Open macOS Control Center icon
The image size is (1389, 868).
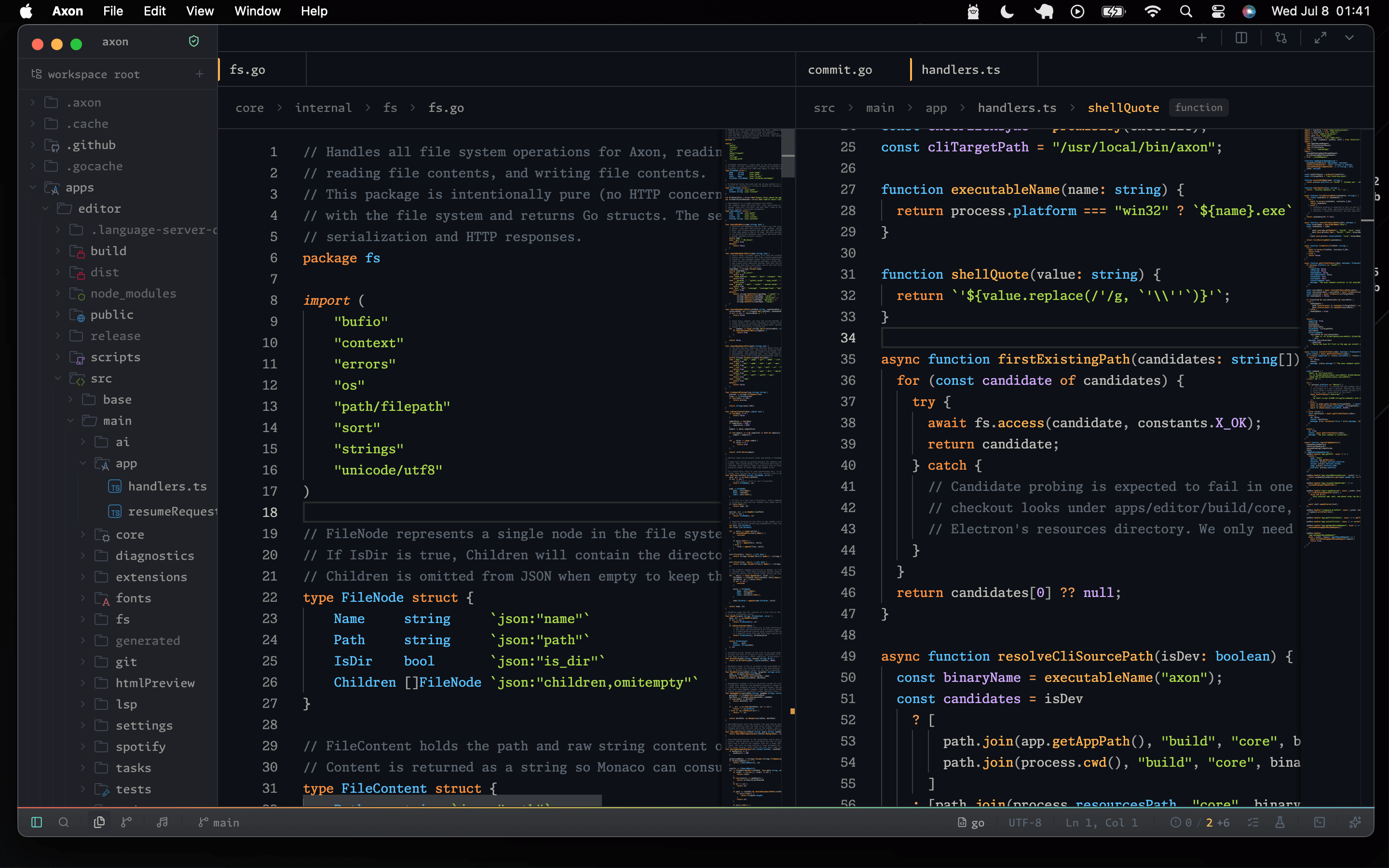(1218, 11)
